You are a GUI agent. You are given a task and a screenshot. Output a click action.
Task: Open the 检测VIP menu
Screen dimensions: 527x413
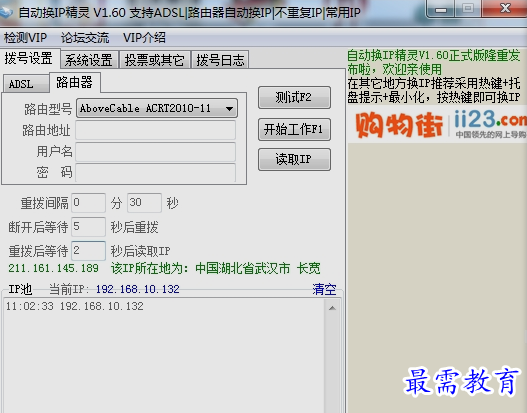click(25, 38)
